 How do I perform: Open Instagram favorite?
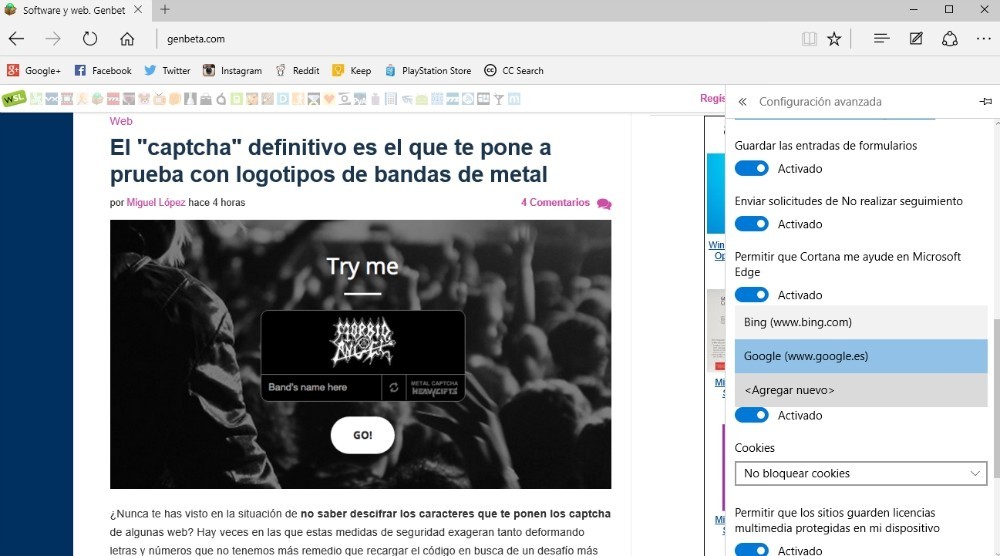tap(232, 71)
